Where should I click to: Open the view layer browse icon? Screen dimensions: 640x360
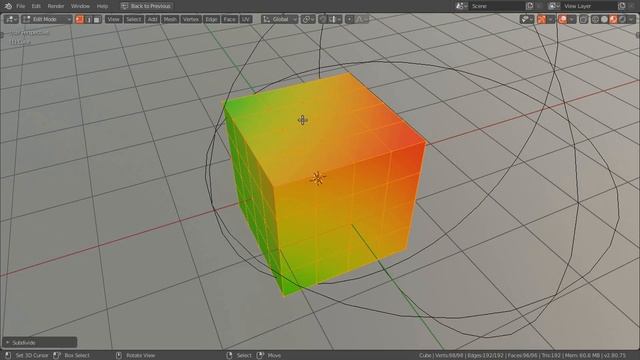click(x=554, y=6)
